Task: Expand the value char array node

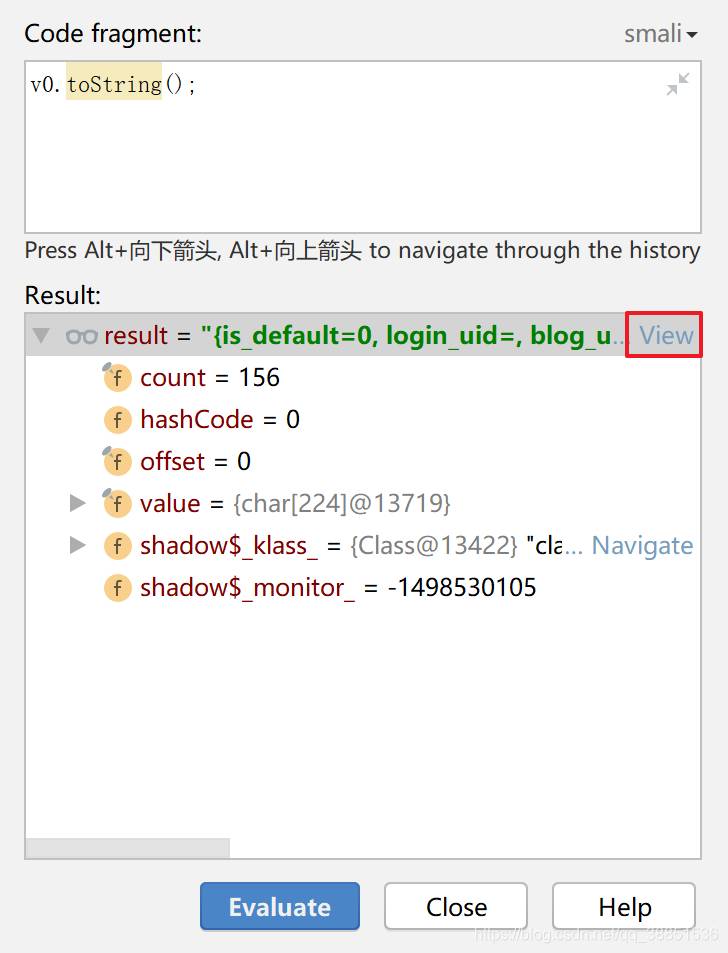Action: click(x=77, y=503)
